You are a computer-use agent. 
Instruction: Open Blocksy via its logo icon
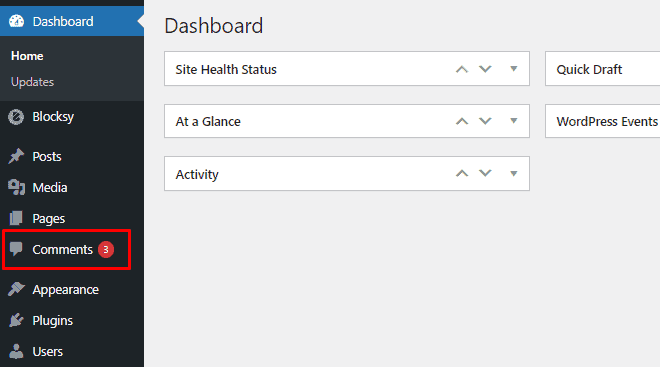pyautogui.click(x=16, y=117)
